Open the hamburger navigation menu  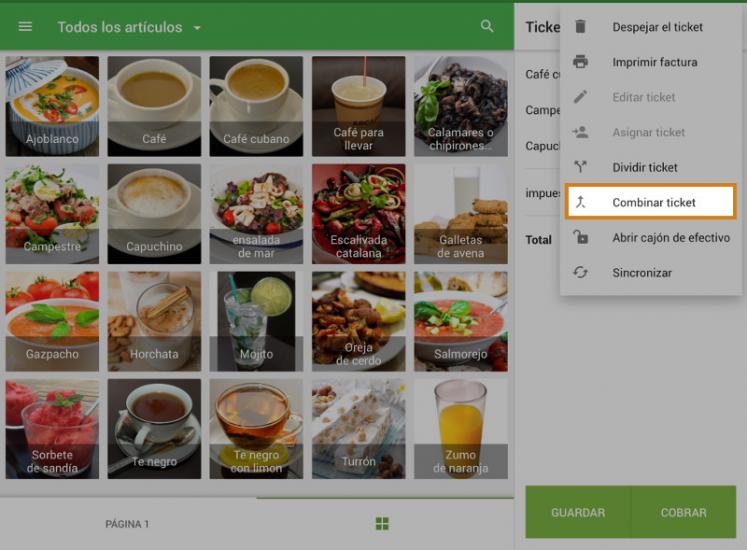25,27
